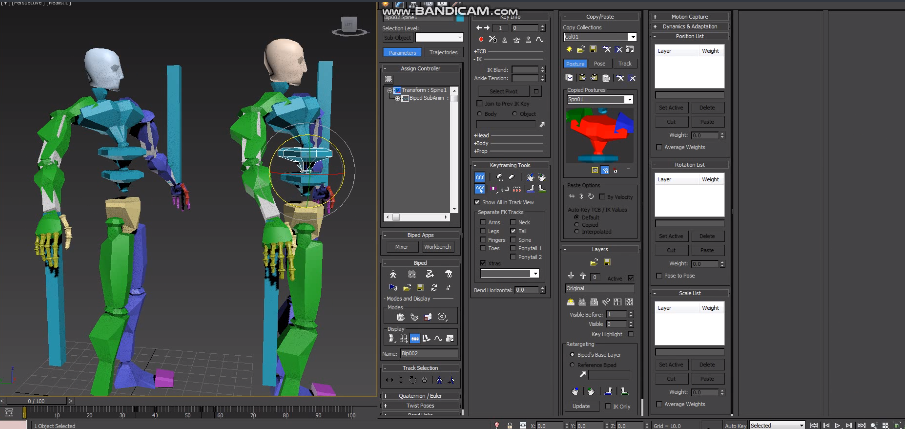Screen dimensions: 905x429
Task: Click the Trajectories curve icon in Key Info
Action: pos(539,40)
